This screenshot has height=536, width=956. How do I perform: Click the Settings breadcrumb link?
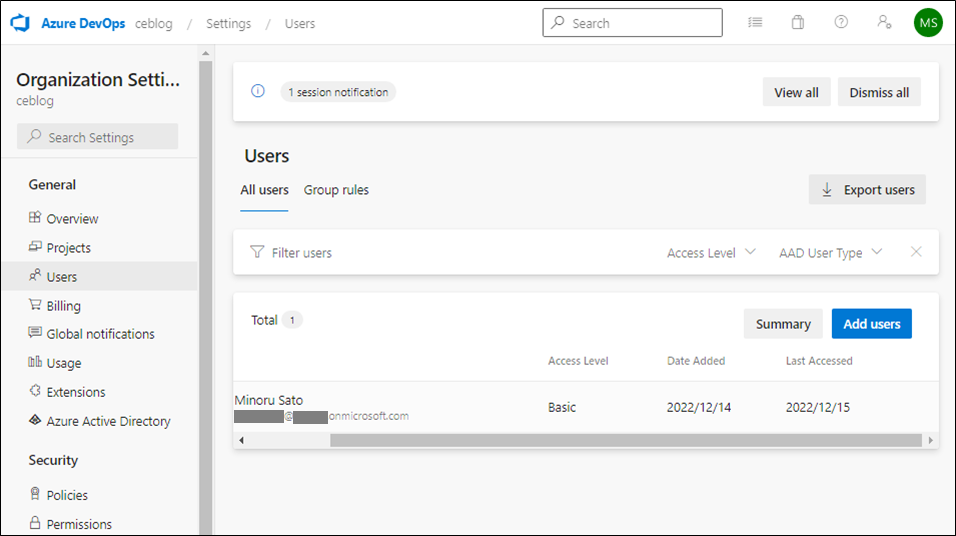[x=228, y=23]
